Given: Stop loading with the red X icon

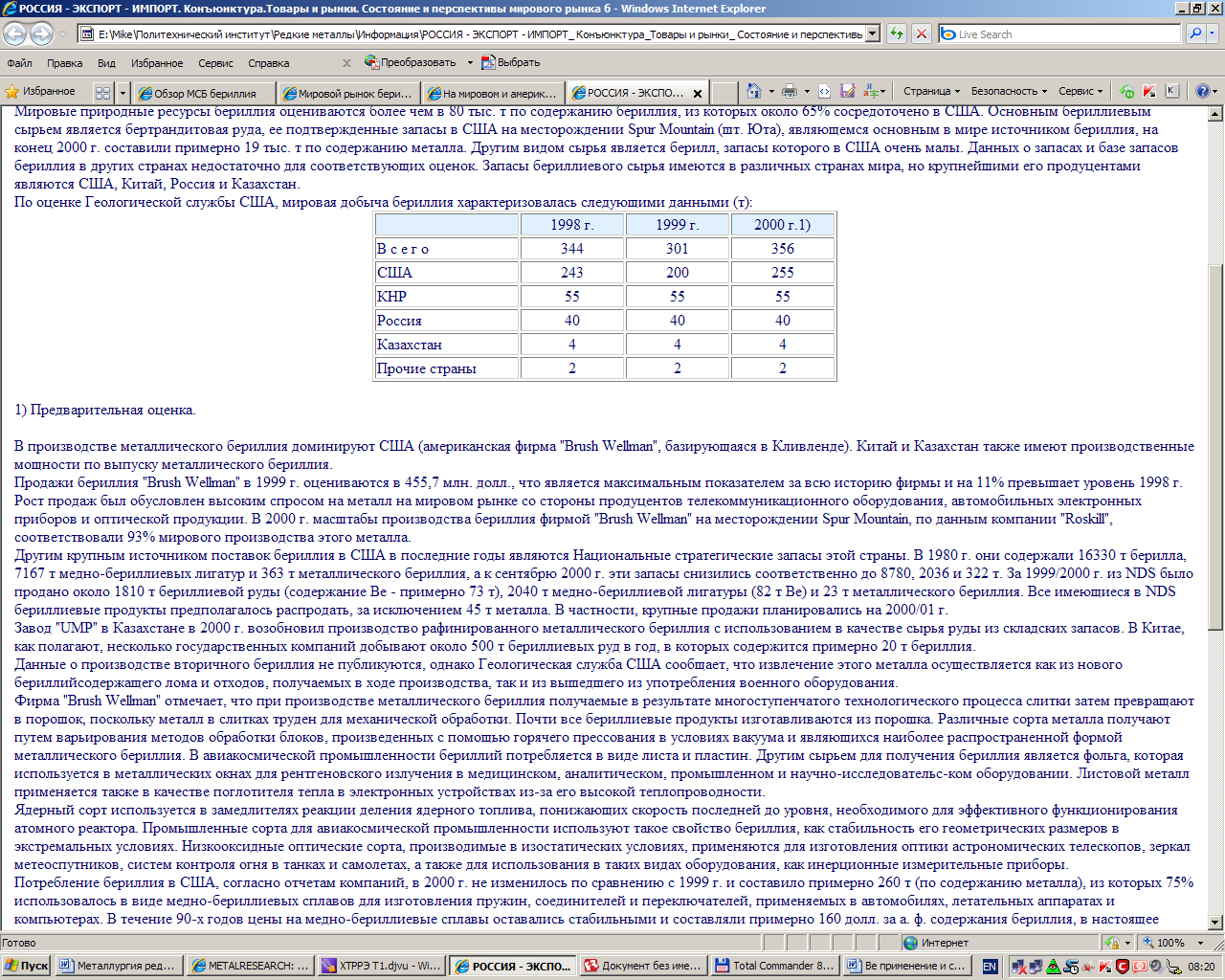Looking at the screenshot, I should click(x=921, y=34).
